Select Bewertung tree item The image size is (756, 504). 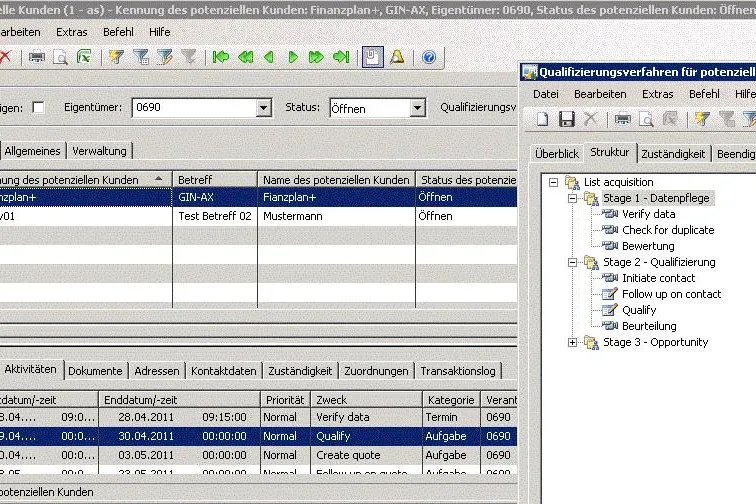tap(648, 246)
